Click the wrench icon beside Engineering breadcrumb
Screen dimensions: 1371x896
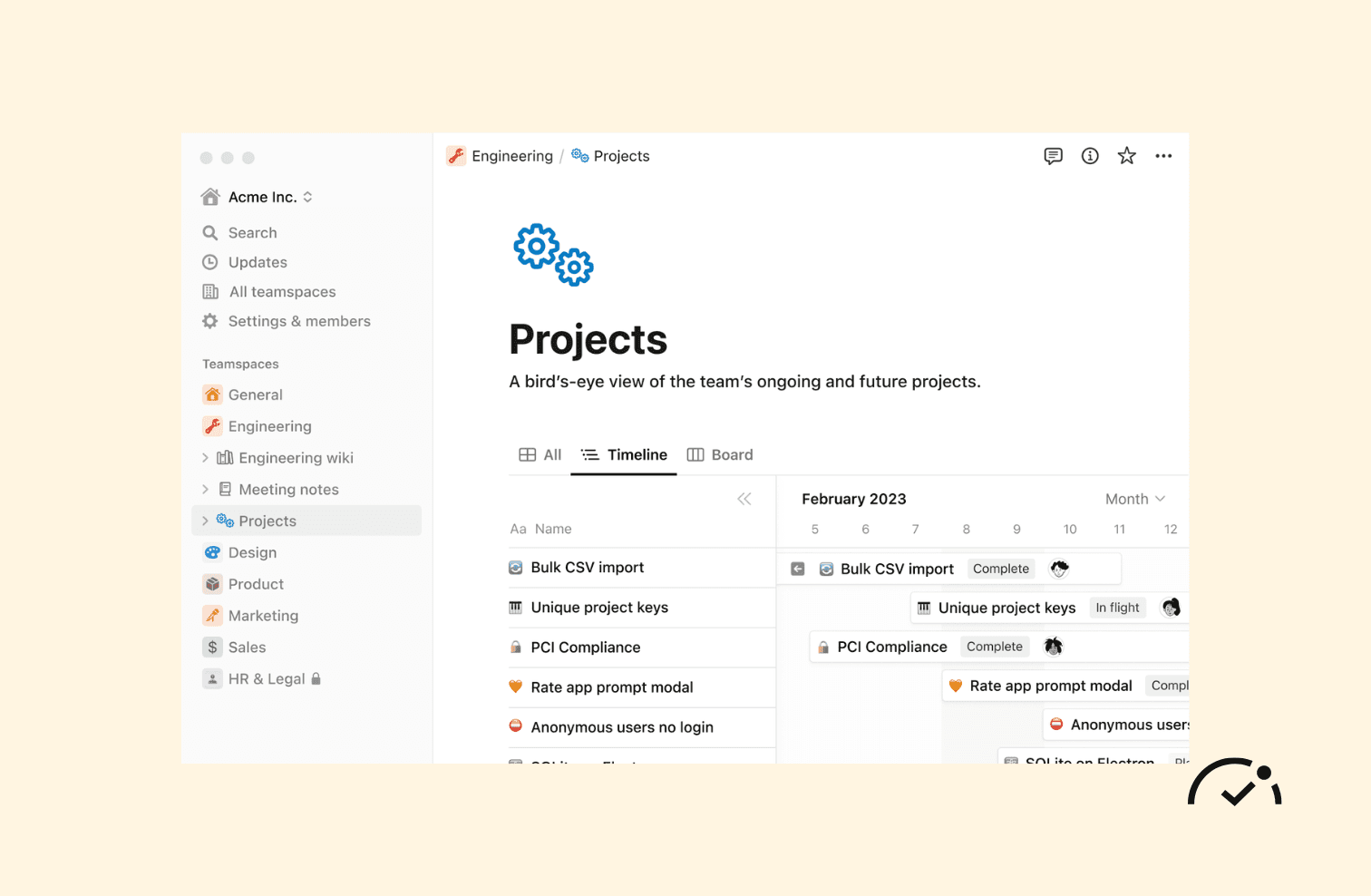pyautogui.click(x=456, y=156)
